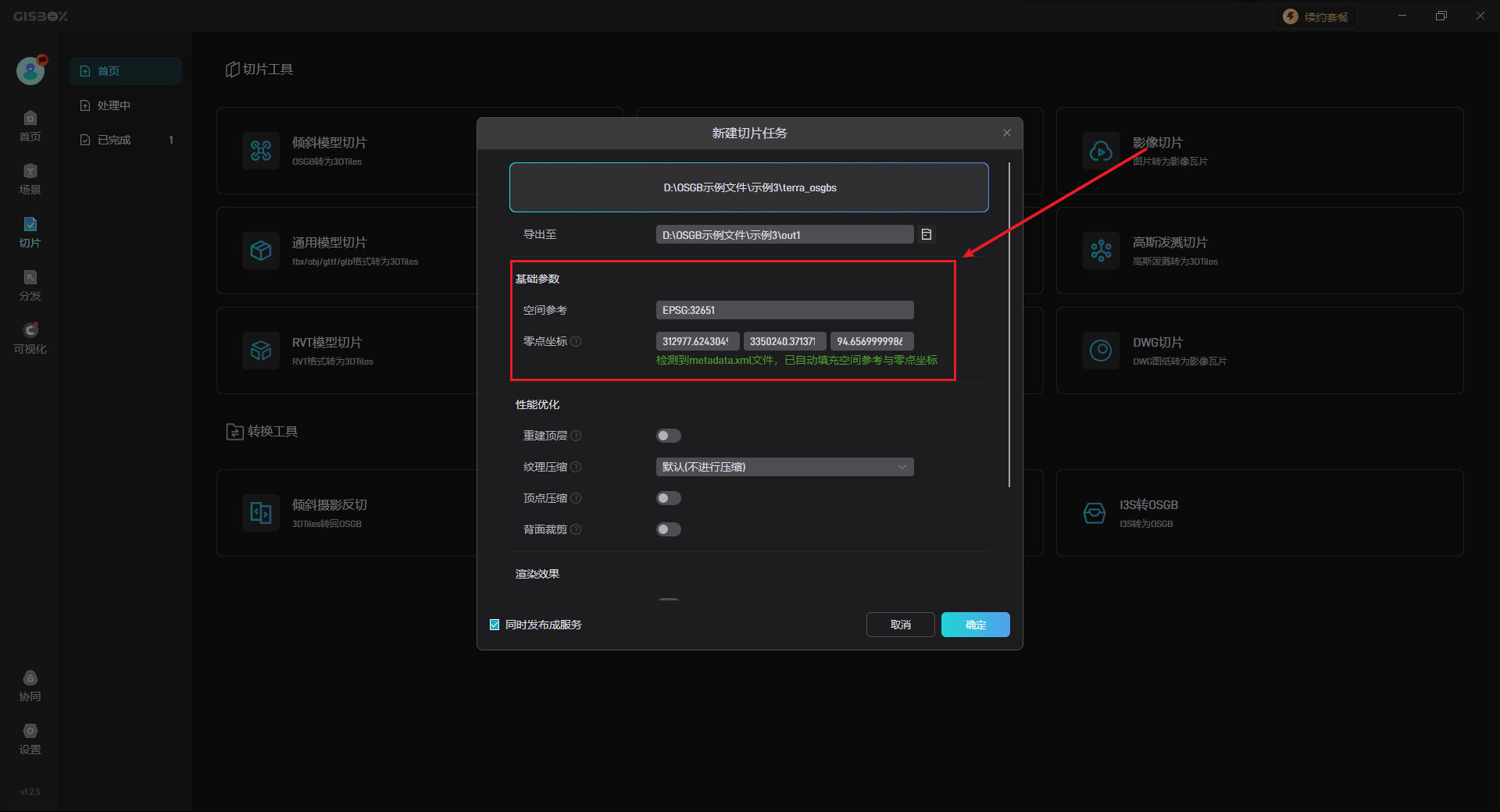
Task: Show help for 纹理压缩
Action: [576, 467]
